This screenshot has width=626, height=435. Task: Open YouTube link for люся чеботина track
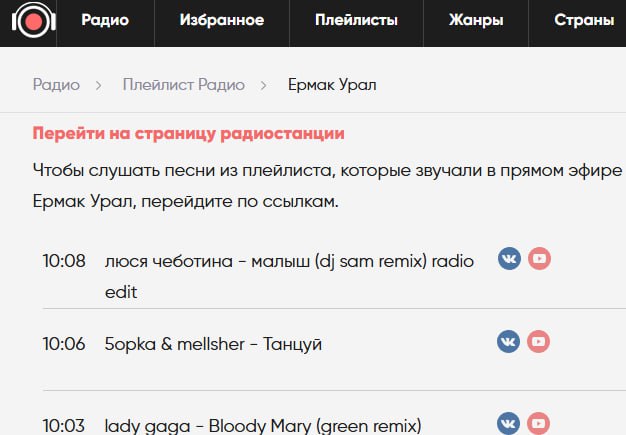point(540,259)
